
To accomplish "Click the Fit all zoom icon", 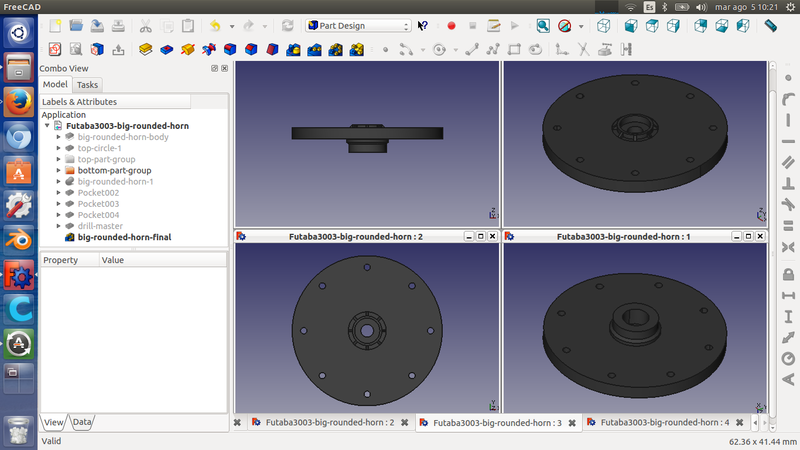I will 542,25.
